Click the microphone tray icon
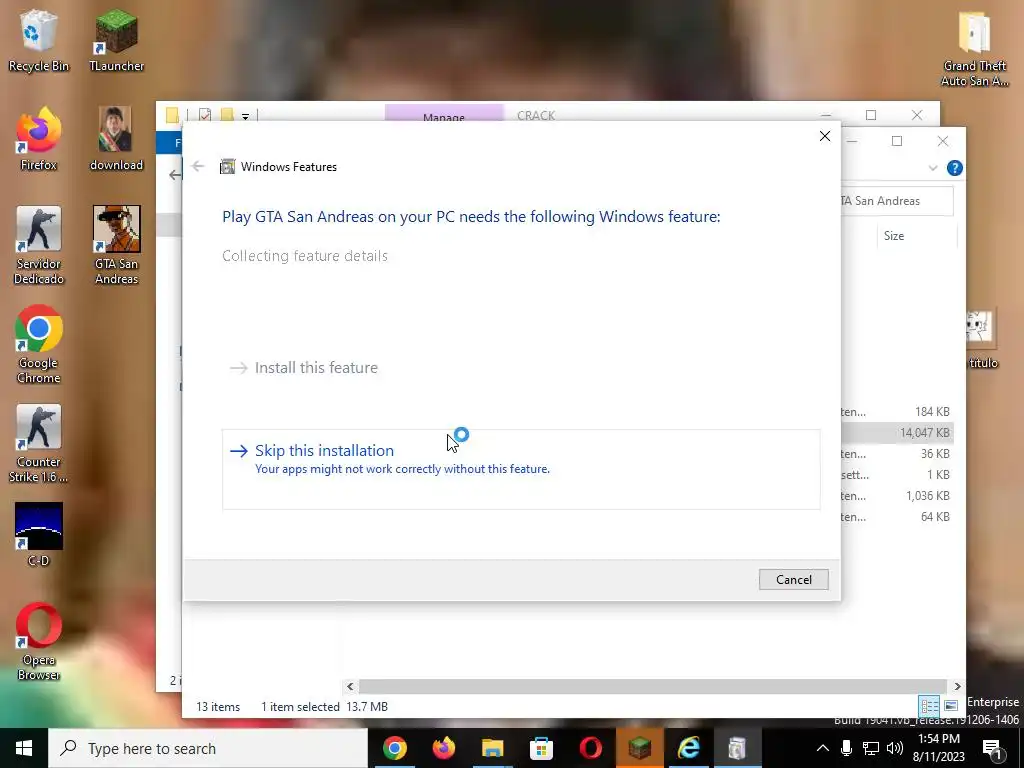The height and width of the screenshot is (768, 1024). (846, 748)
